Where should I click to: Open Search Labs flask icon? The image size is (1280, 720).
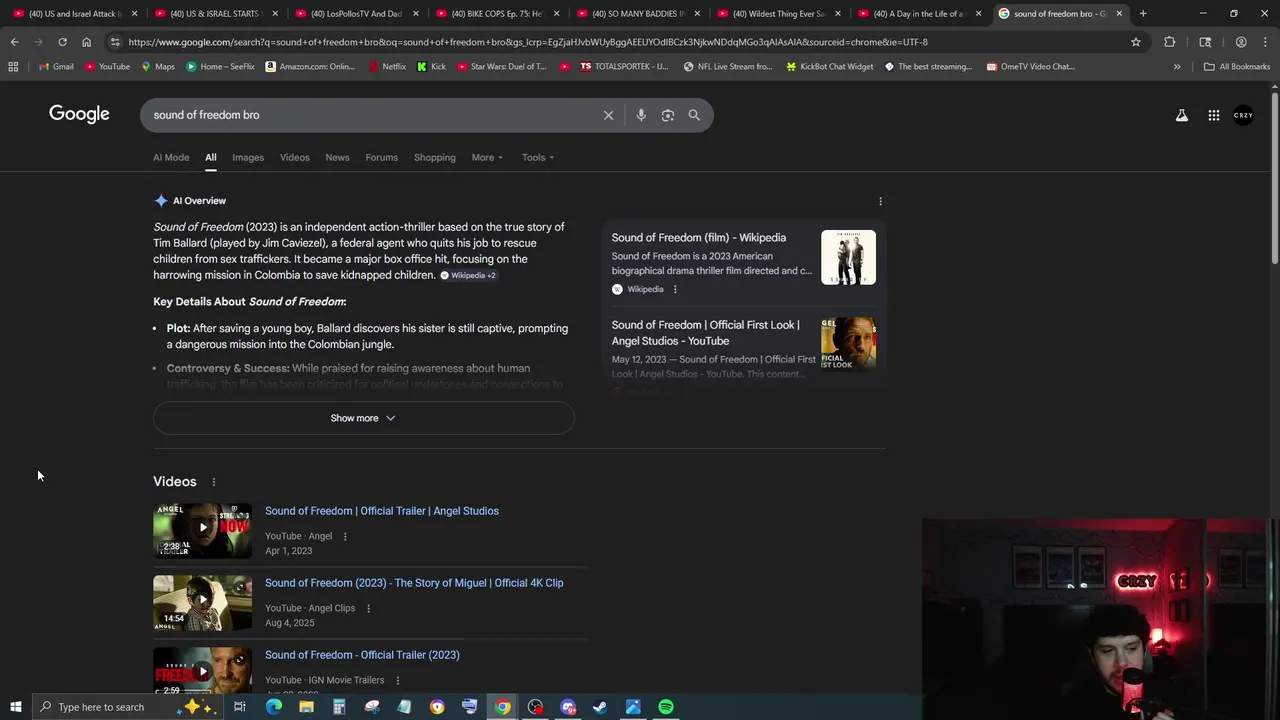[x=1182, y=115]
